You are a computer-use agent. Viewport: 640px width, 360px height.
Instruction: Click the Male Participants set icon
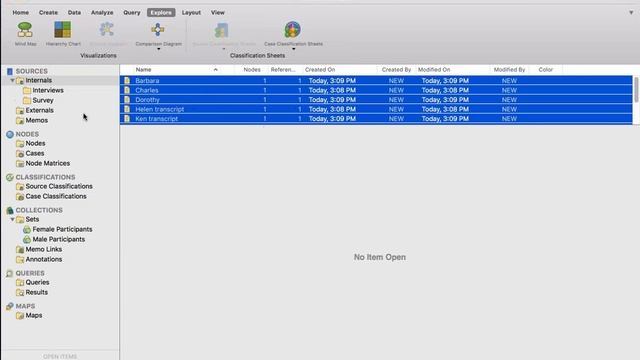[x=27, y=239]
